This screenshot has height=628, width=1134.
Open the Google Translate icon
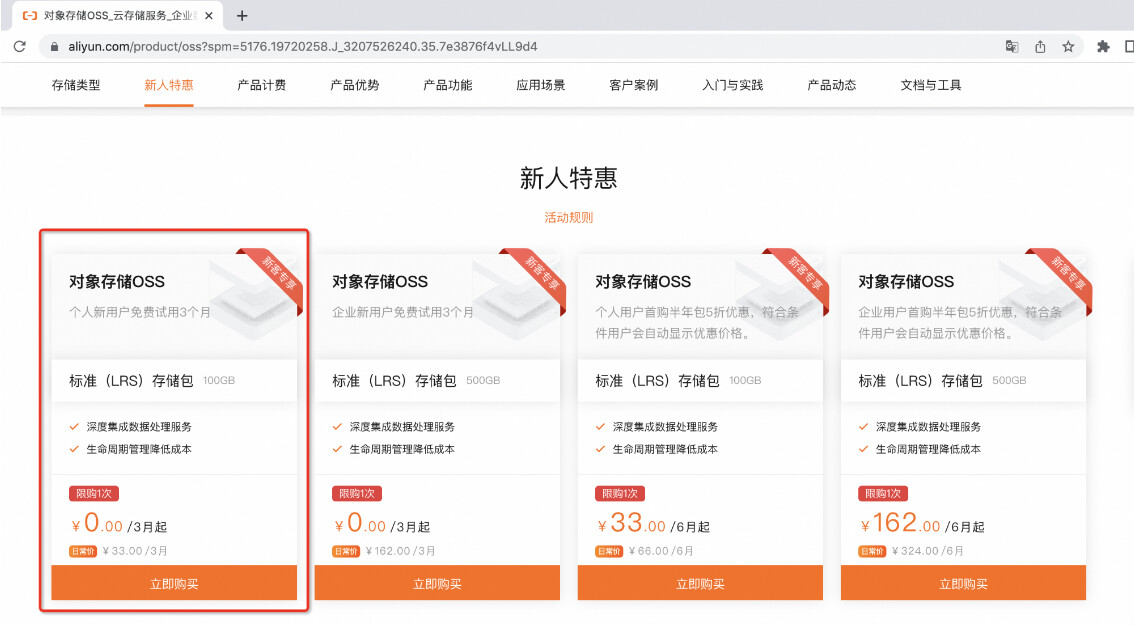pyautogui.click(x=1012, y=46)
